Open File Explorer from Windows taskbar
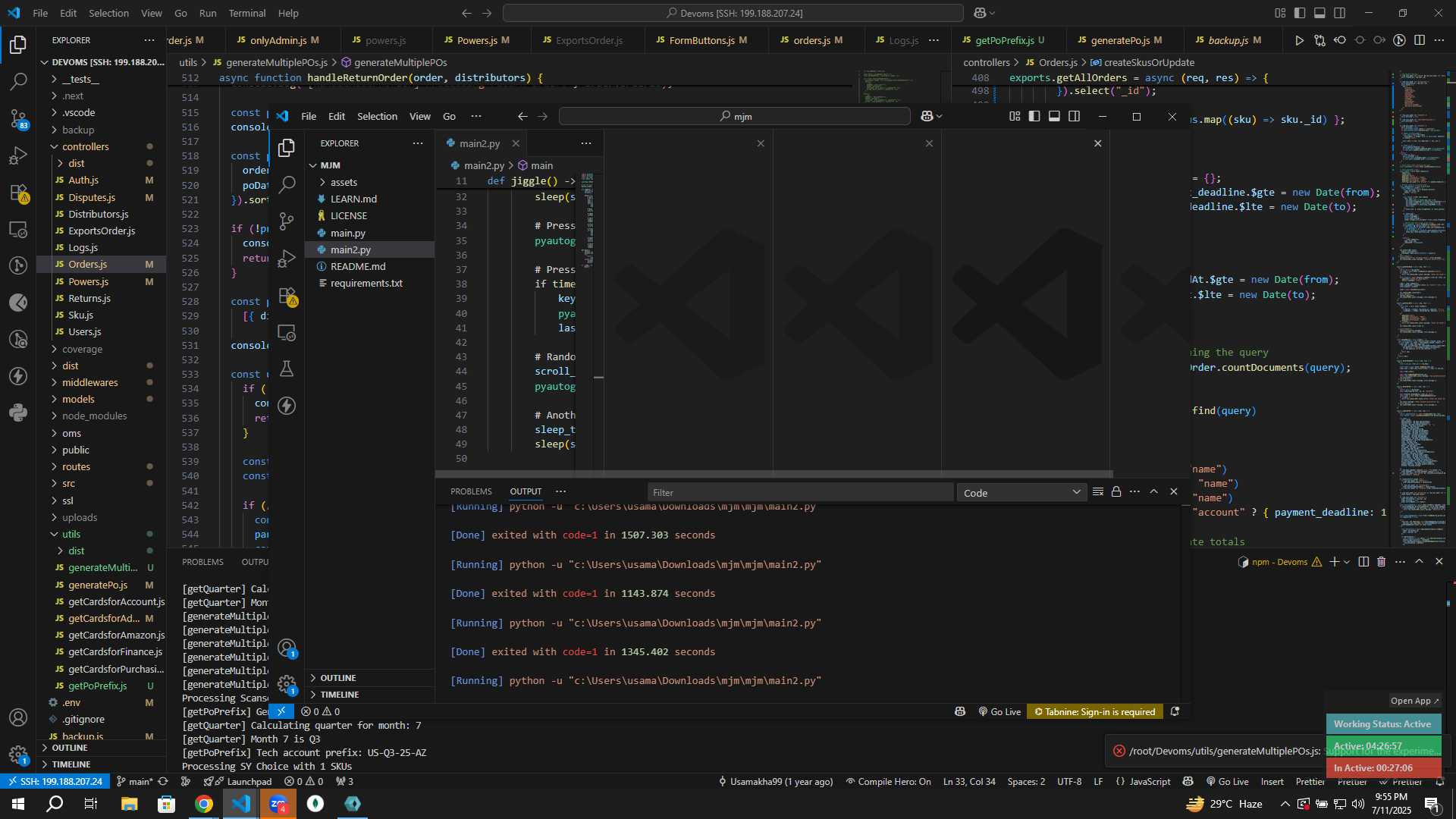This screenshot has height=819, width=1456. pyautogui.click(x=129, y=804)
